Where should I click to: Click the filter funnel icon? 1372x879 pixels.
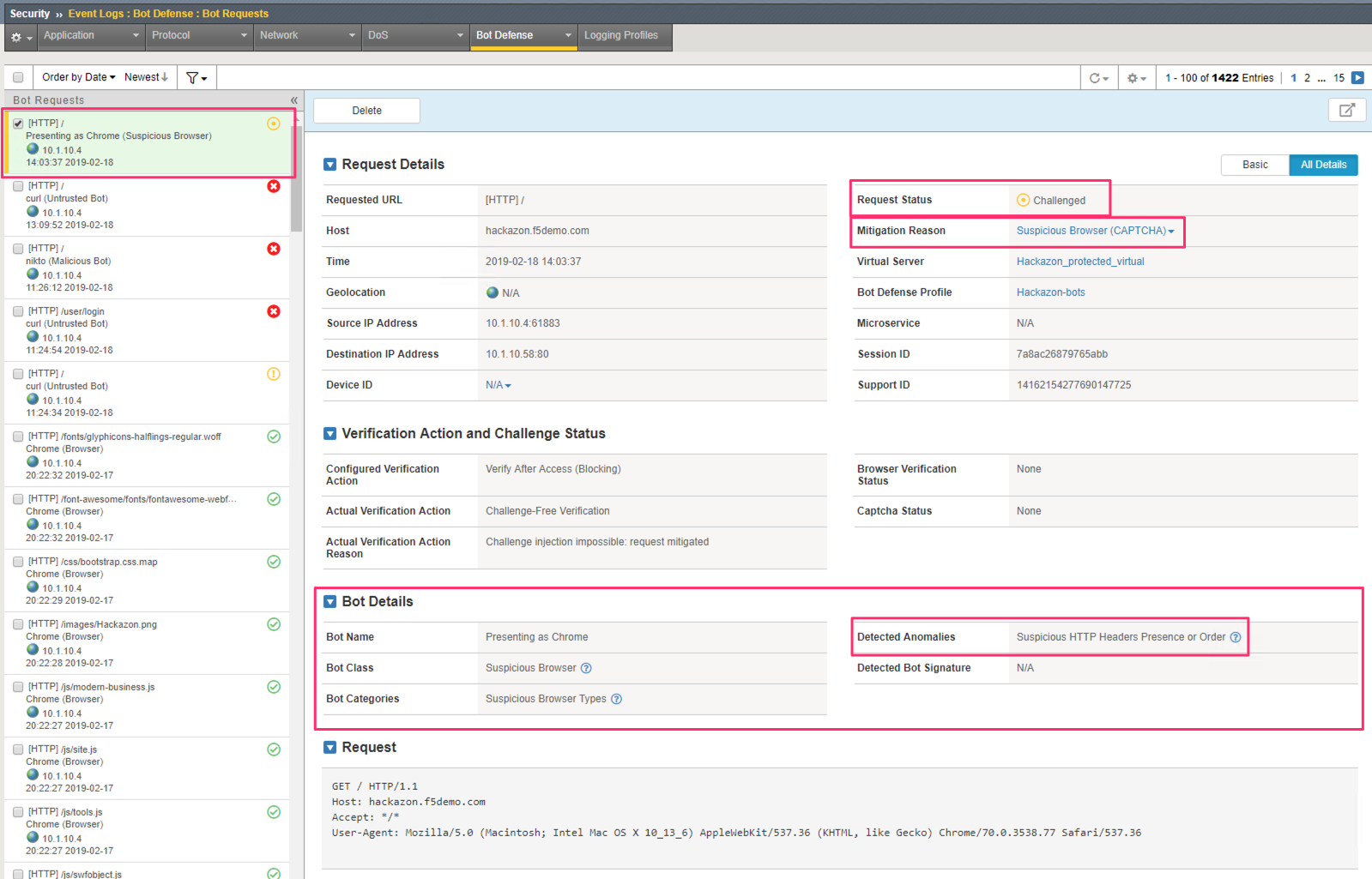coord(196,78)
